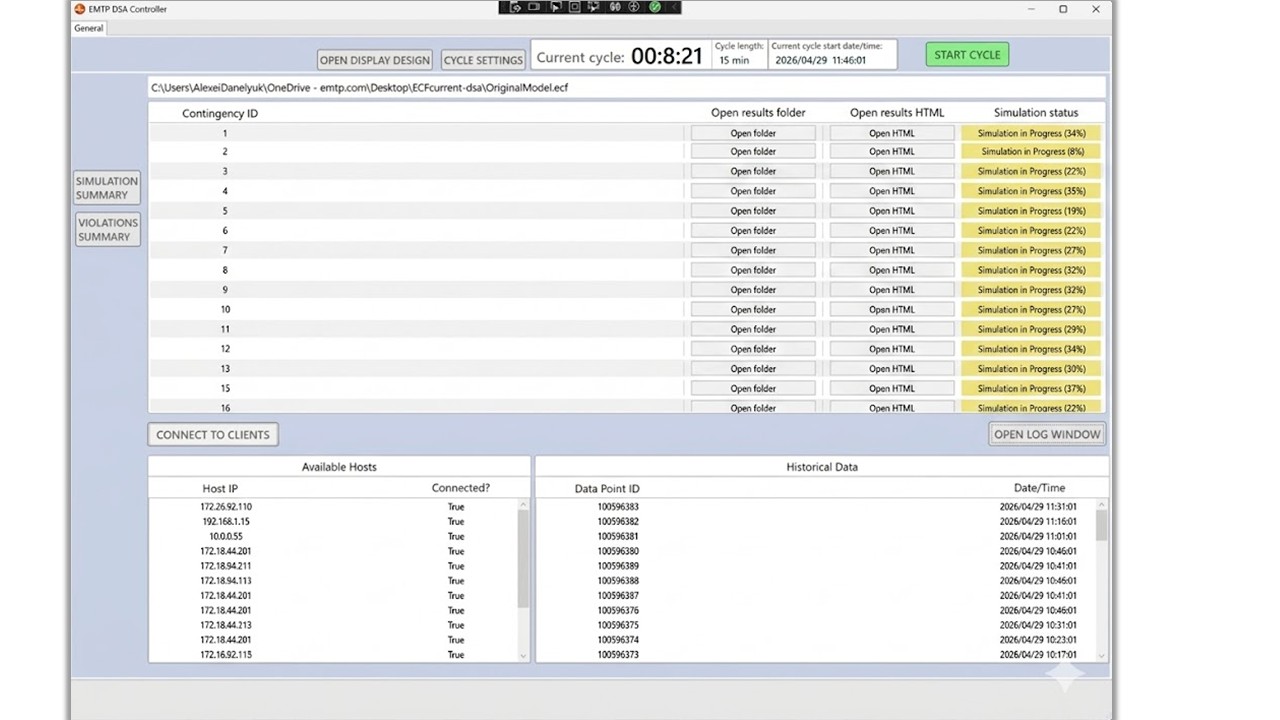Image resolution: width=1280 pixels, height=720 pixels.
Task: Click the rectangle display icon in debug toolbar
Action: 534,7
